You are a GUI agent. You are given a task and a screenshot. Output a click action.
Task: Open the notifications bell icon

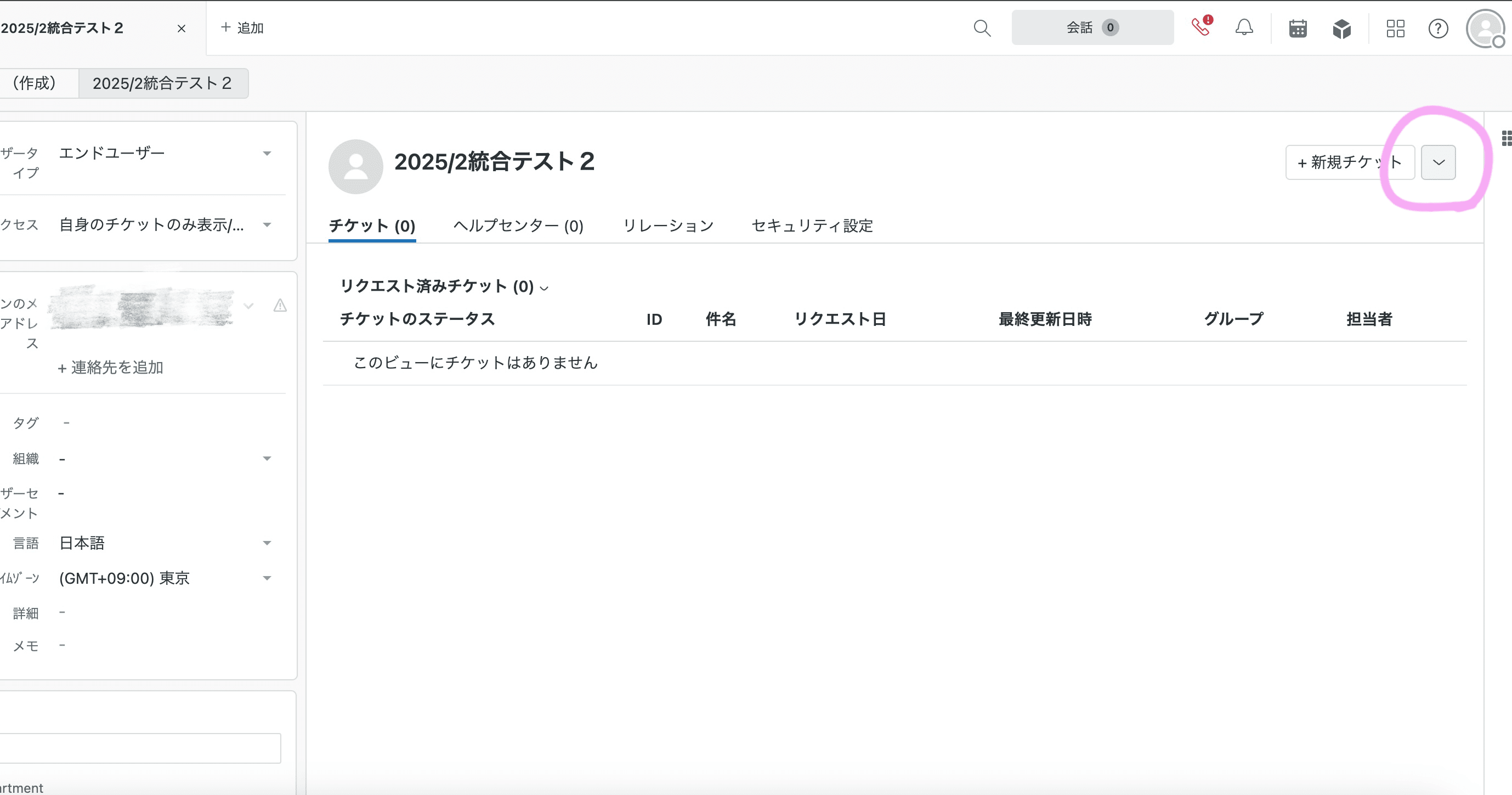1244,27
